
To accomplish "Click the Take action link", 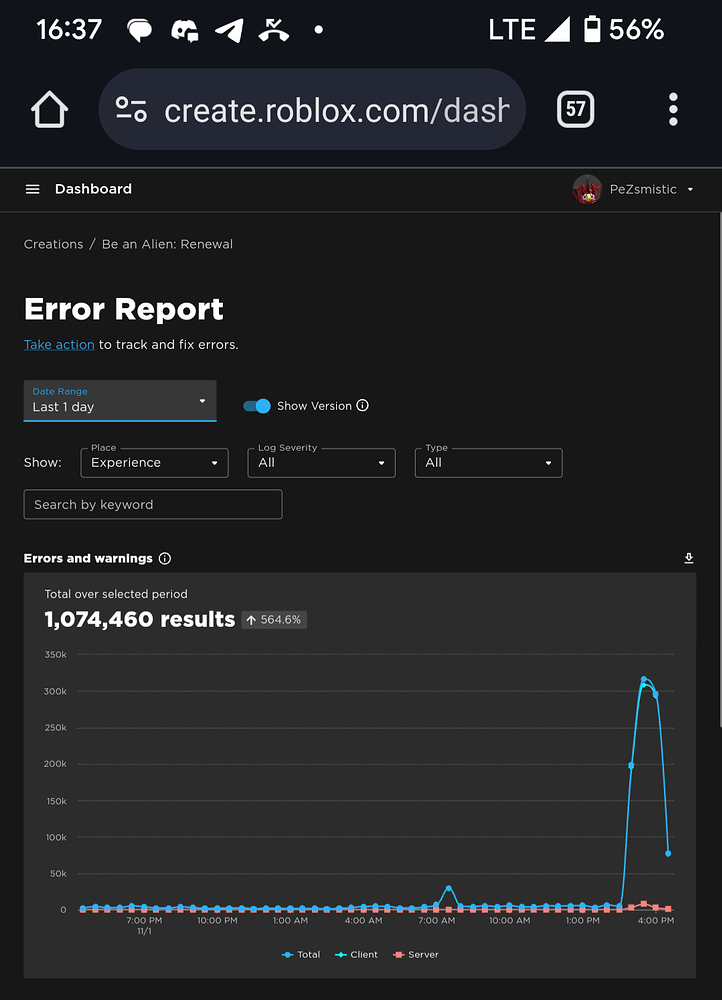I will point(59,344).
